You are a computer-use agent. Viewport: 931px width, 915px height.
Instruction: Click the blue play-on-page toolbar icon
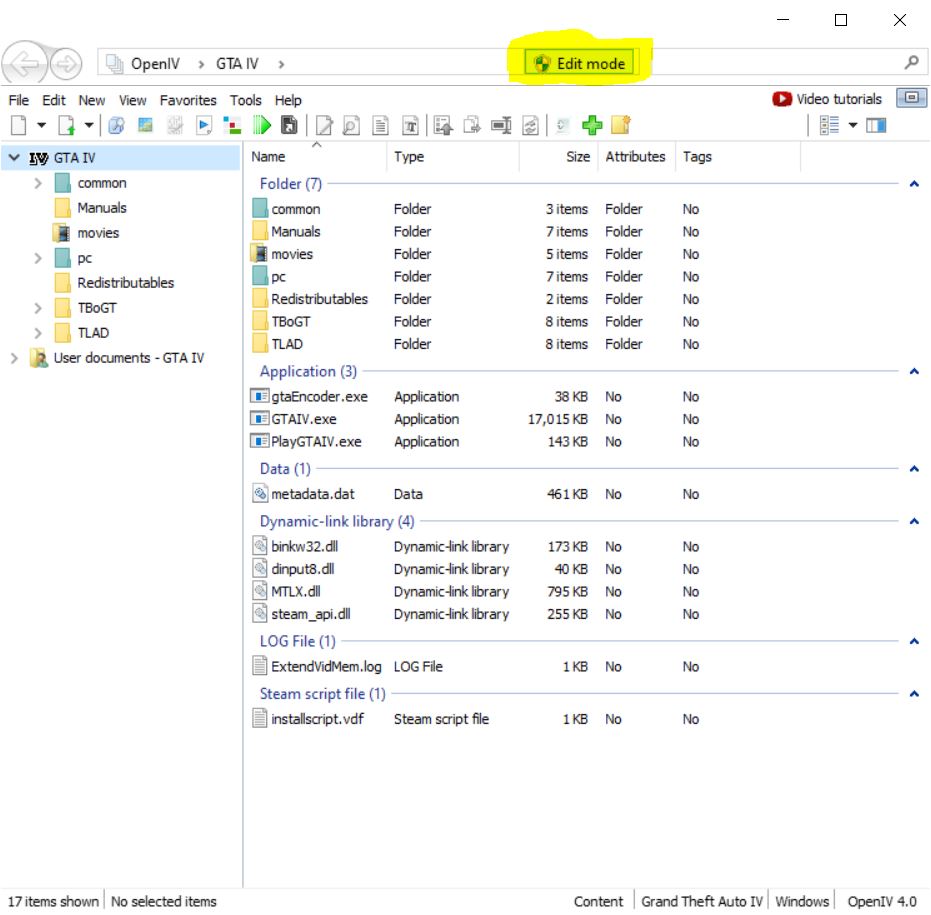(x=204, y=125)
